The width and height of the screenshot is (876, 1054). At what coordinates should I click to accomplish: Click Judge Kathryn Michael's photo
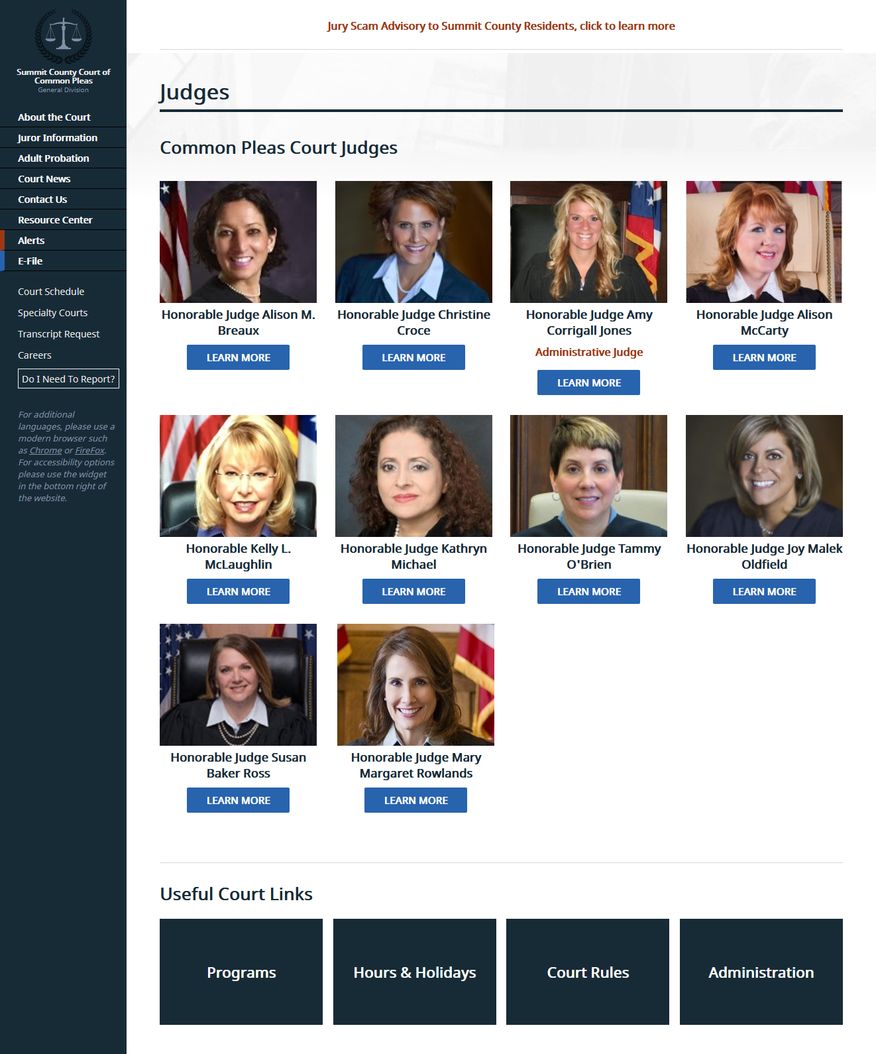[413, 475]
